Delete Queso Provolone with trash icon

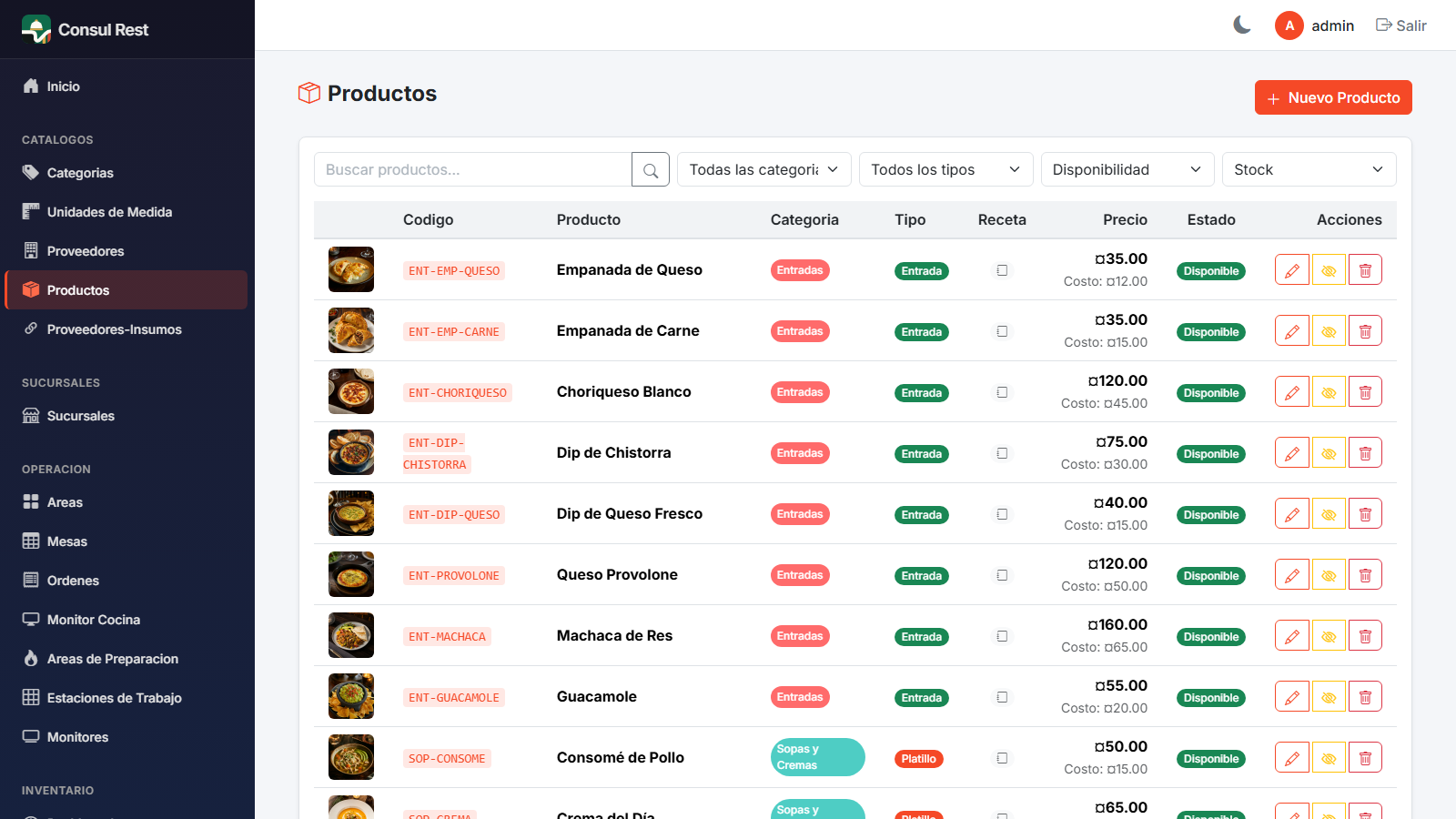[x=1365, y=575]
